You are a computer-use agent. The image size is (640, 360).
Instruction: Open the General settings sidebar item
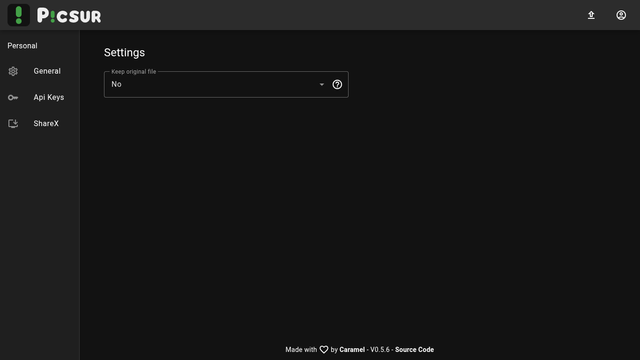point(40,71)
